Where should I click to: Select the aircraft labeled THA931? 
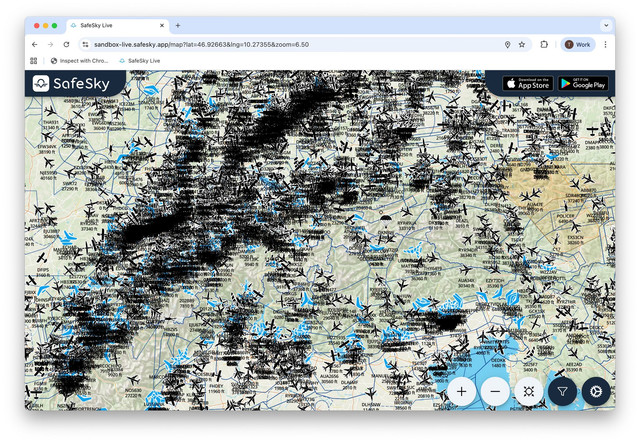(51, 111)
